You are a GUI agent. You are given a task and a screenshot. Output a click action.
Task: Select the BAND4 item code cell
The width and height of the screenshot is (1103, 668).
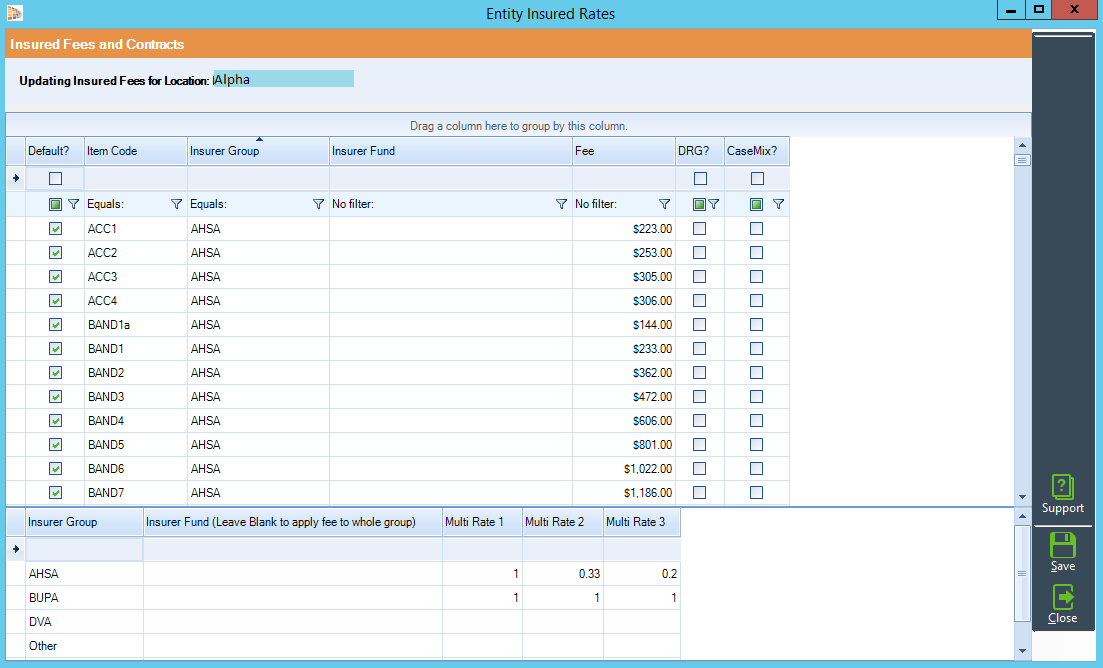[x=136, y=420]
